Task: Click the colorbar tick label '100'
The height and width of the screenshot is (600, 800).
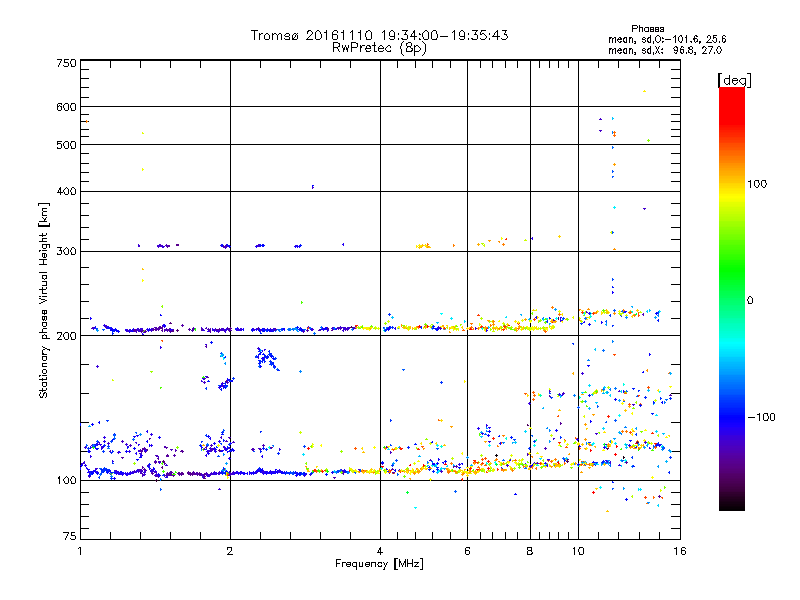Action: point(757,184)
